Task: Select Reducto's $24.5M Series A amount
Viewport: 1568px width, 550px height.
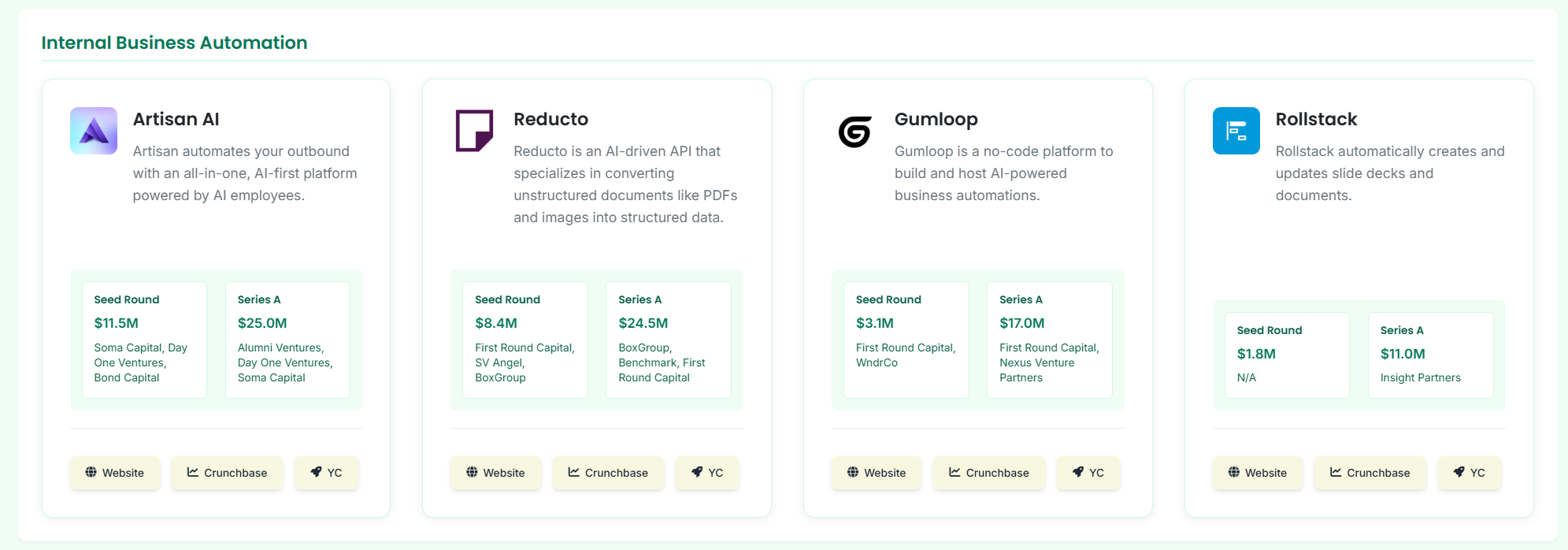Action: point(643,323)
